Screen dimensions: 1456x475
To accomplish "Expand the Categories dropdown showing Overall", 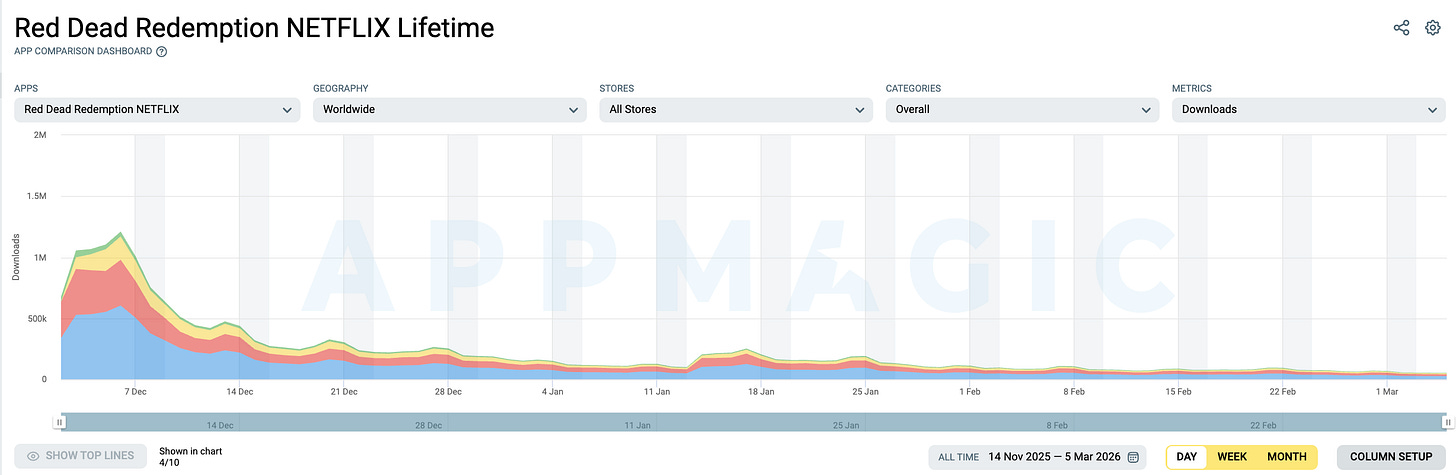I will coord(1022,109).
